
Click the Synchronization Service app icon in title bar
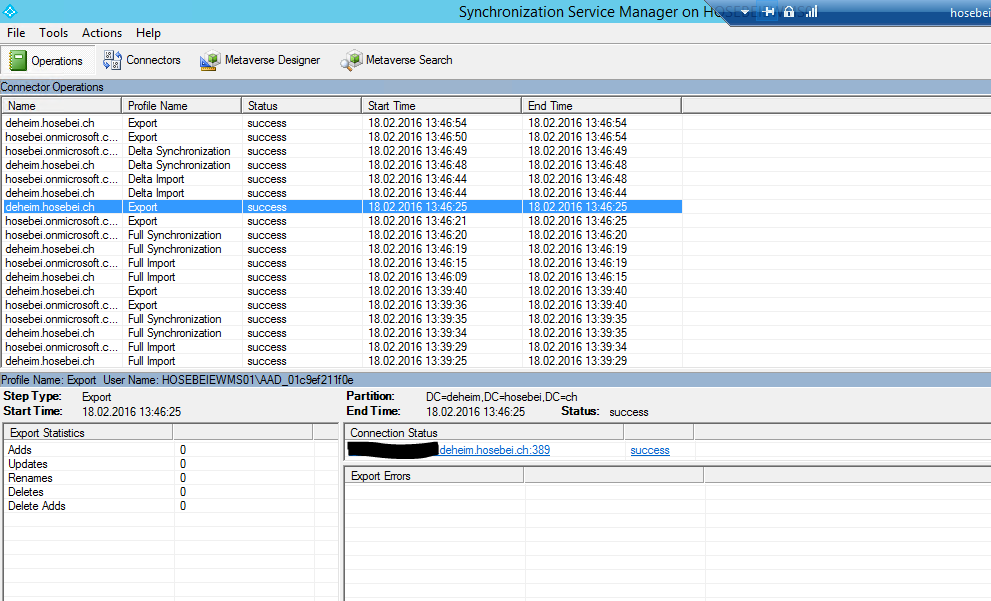9,11
